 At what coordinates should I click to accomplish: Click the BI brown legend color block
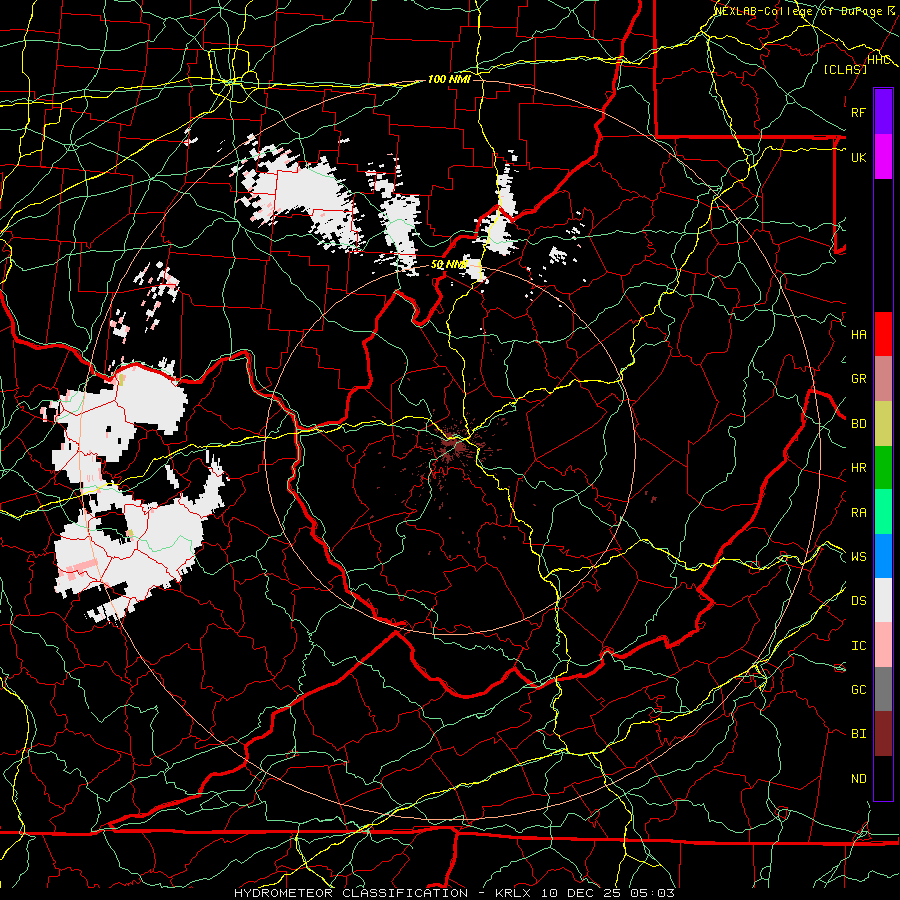pos(883,734)
